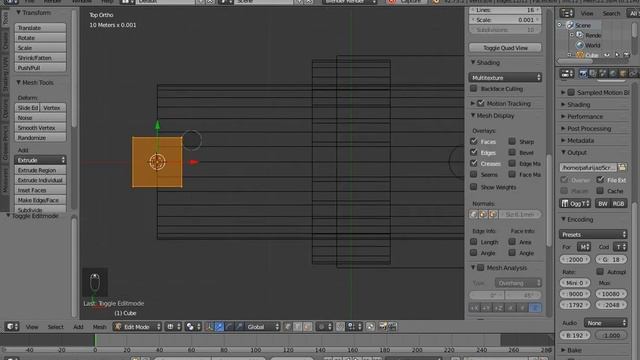640x360 pixels.
Task: Open the Mesh menu in 3D view header
Action: (99, 327)
